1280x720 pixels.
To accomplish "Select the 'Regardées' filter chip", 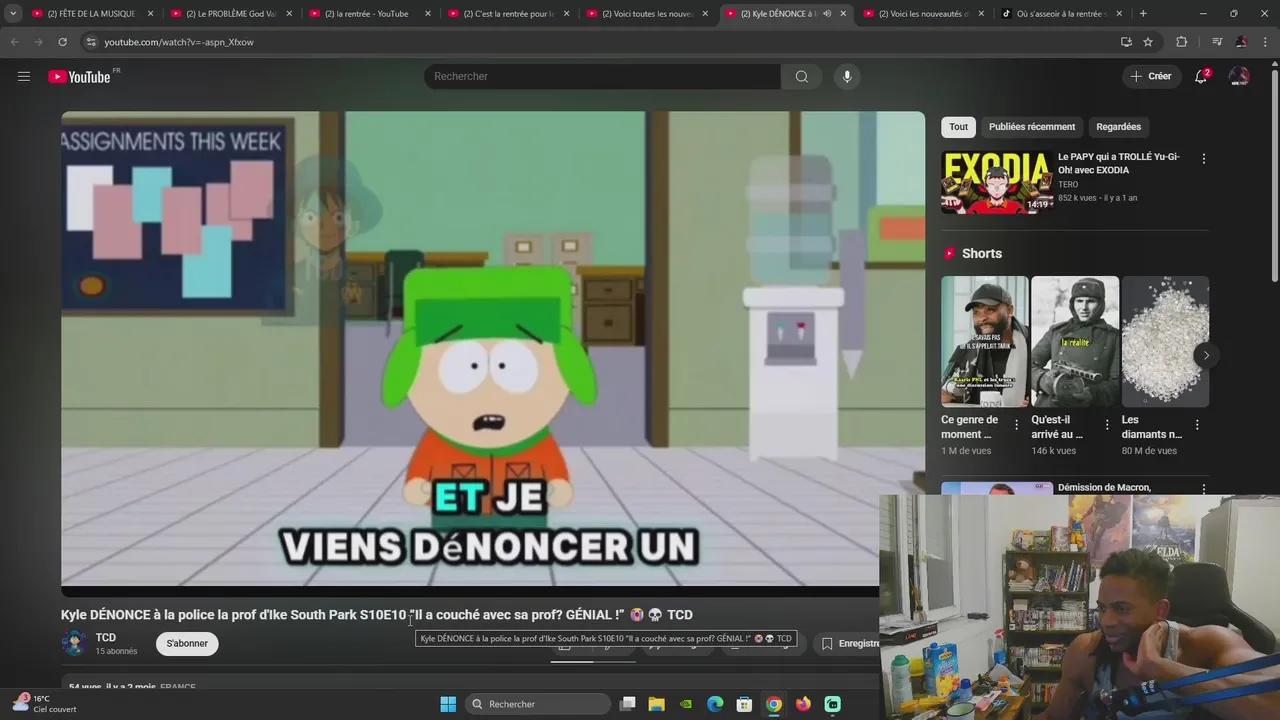I will tap(1118, 127).
